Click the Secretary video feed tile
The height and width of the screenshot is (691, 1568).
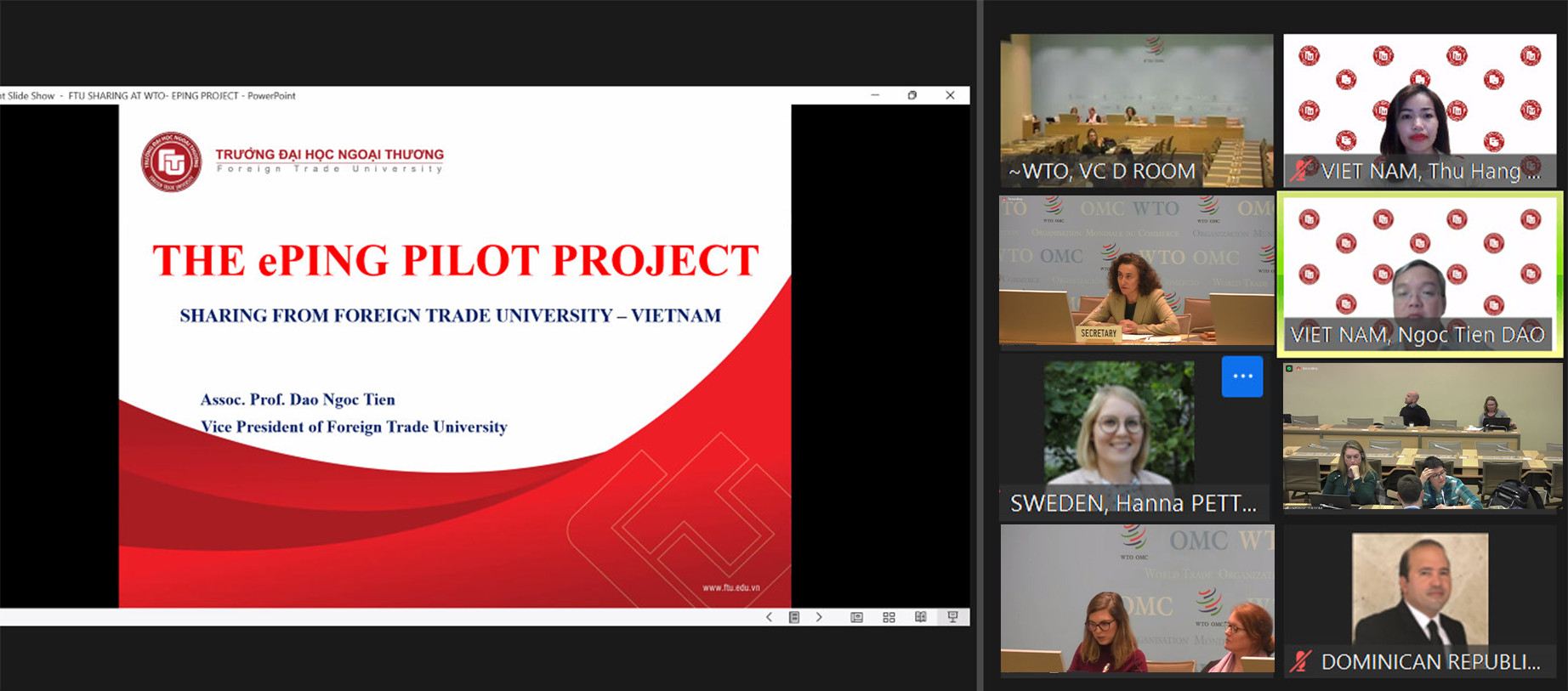tap(1136, 271)
